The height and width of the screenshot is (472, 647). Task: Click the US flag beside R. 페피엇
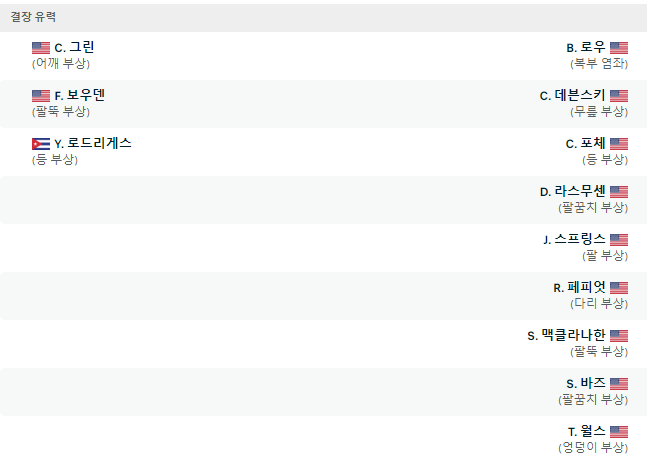pos(619,288)
